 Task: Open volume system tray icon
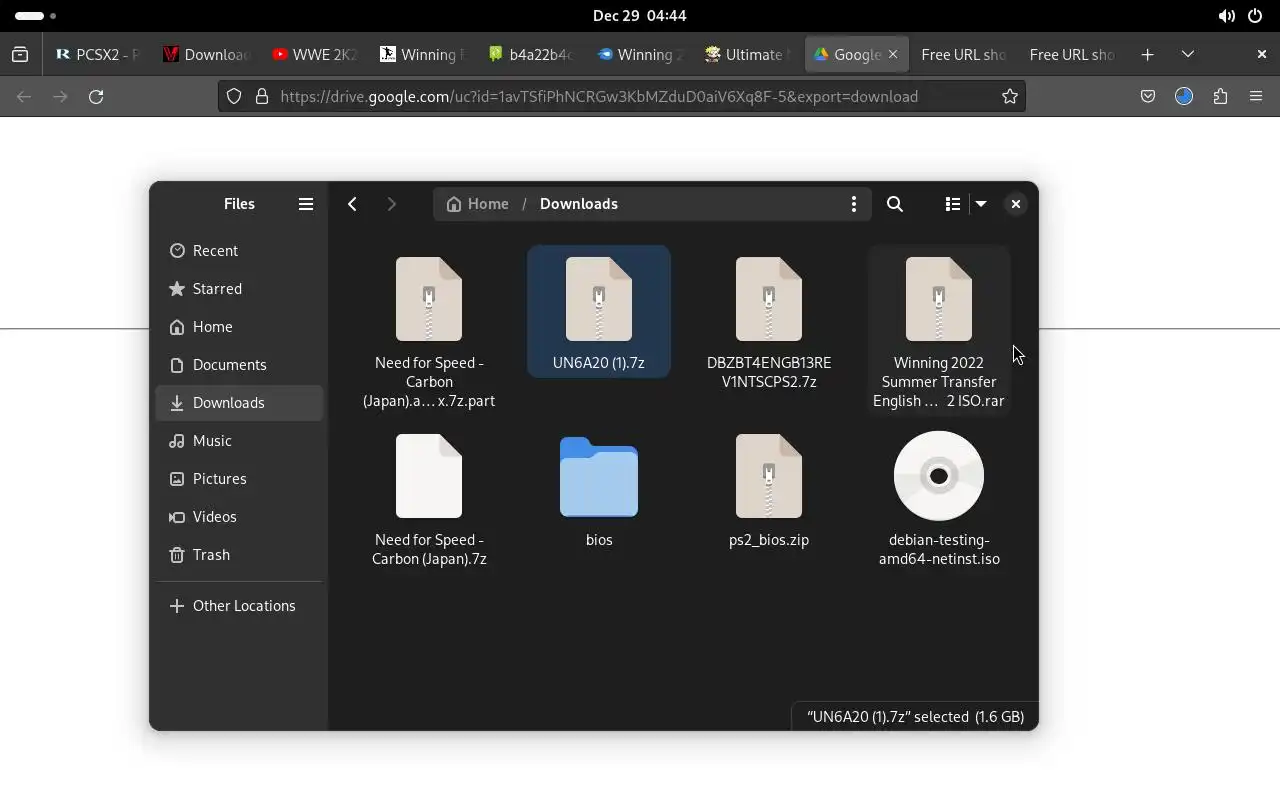point(1226,16)
